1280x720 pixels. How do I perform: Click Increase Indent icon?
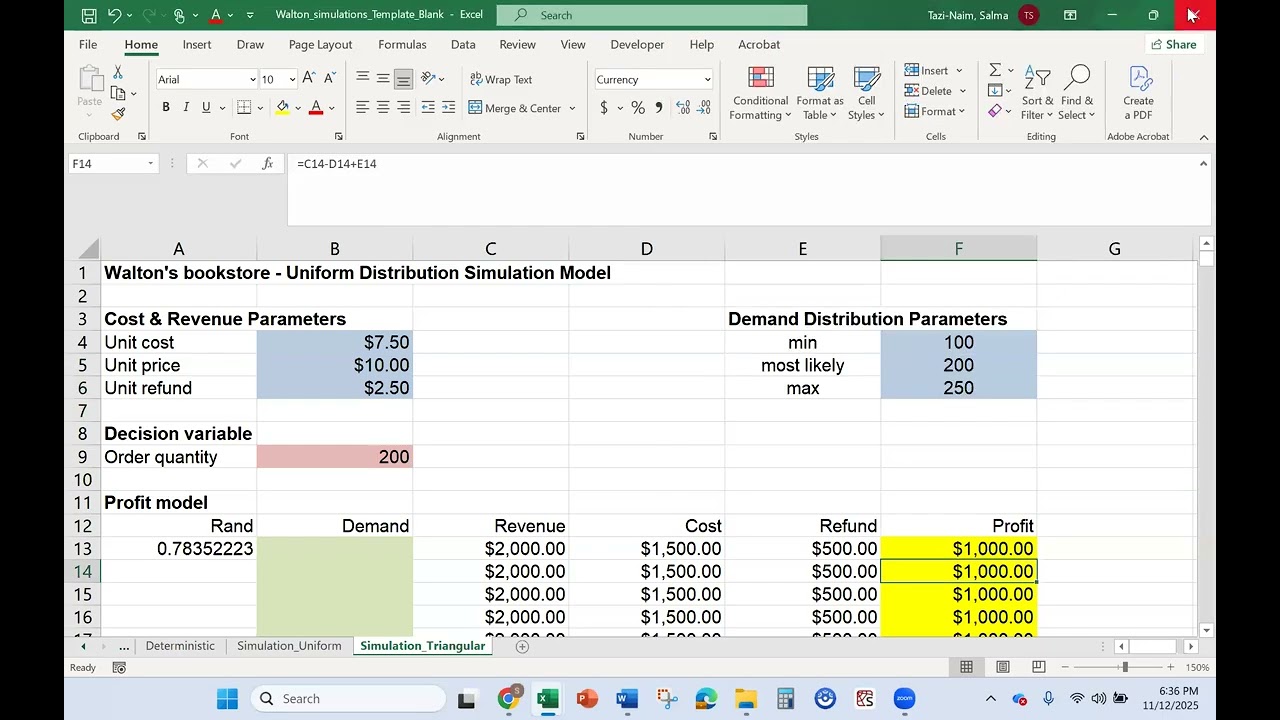(449, 107)
